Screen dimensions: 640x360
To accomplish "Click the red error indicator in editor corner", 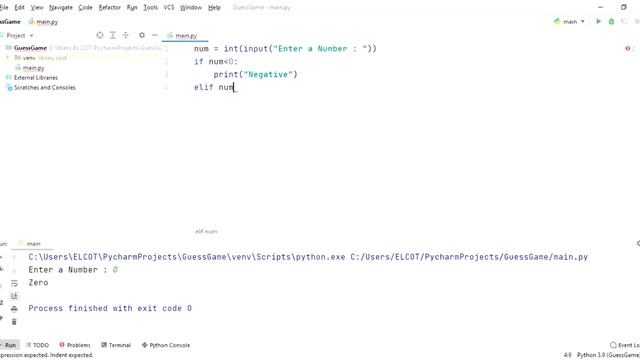I will [627, 48].
